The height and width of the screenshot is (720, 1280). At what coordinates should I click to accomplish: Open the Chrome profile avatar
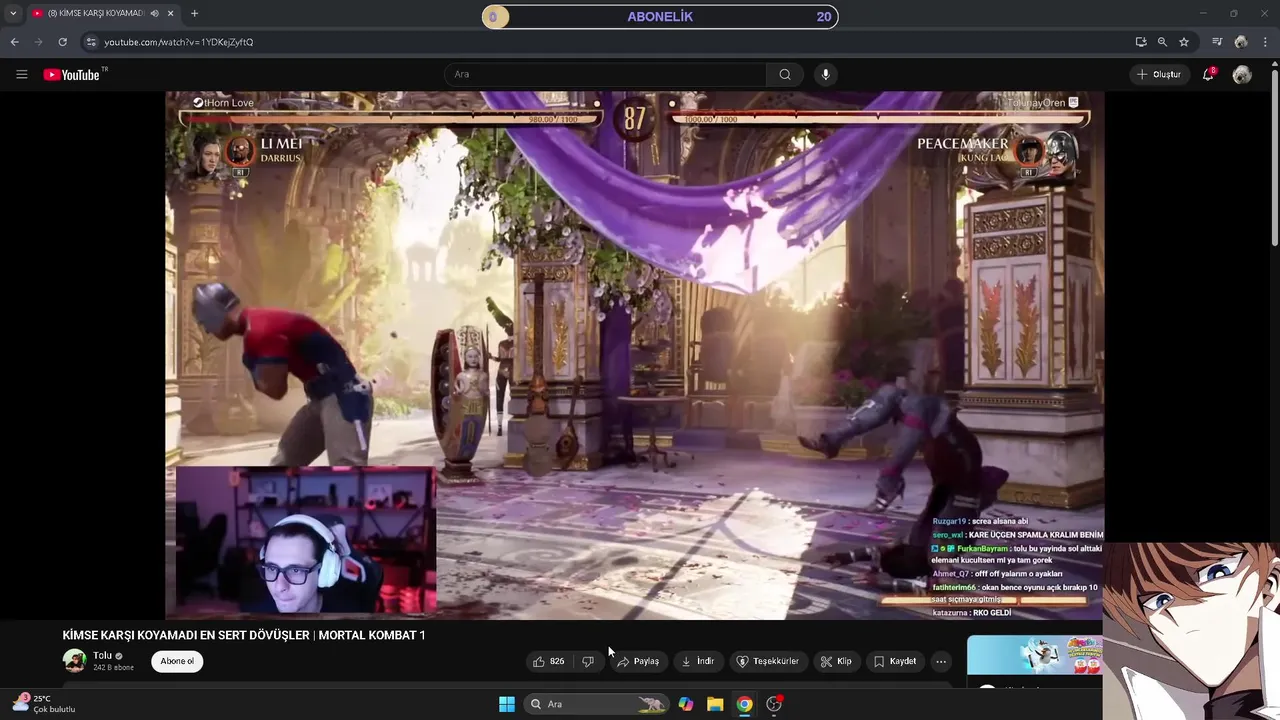pos(1241,42)
